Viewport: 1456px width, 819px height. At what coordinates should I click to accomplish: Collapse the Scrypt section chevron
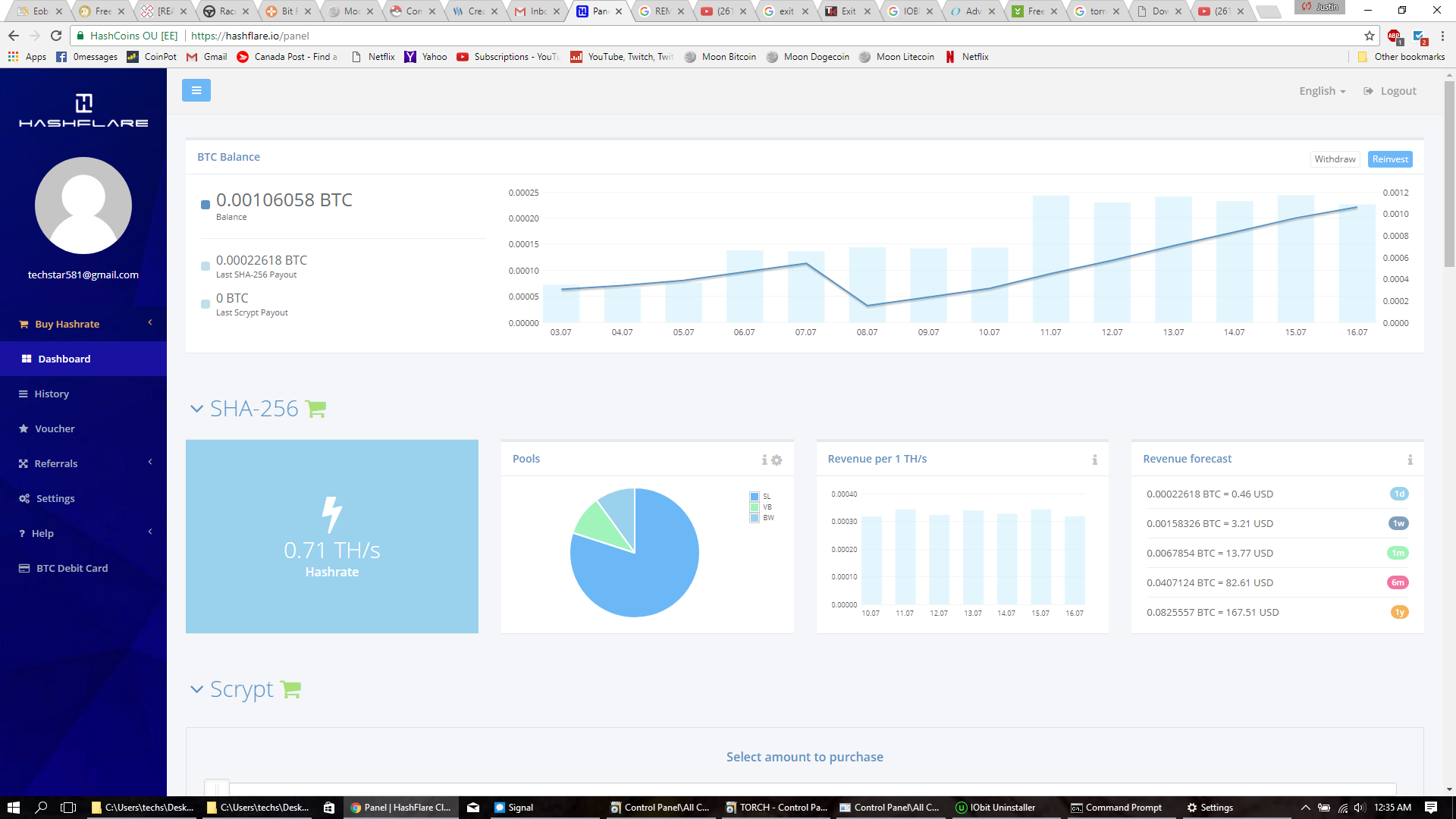coord(196,689)
